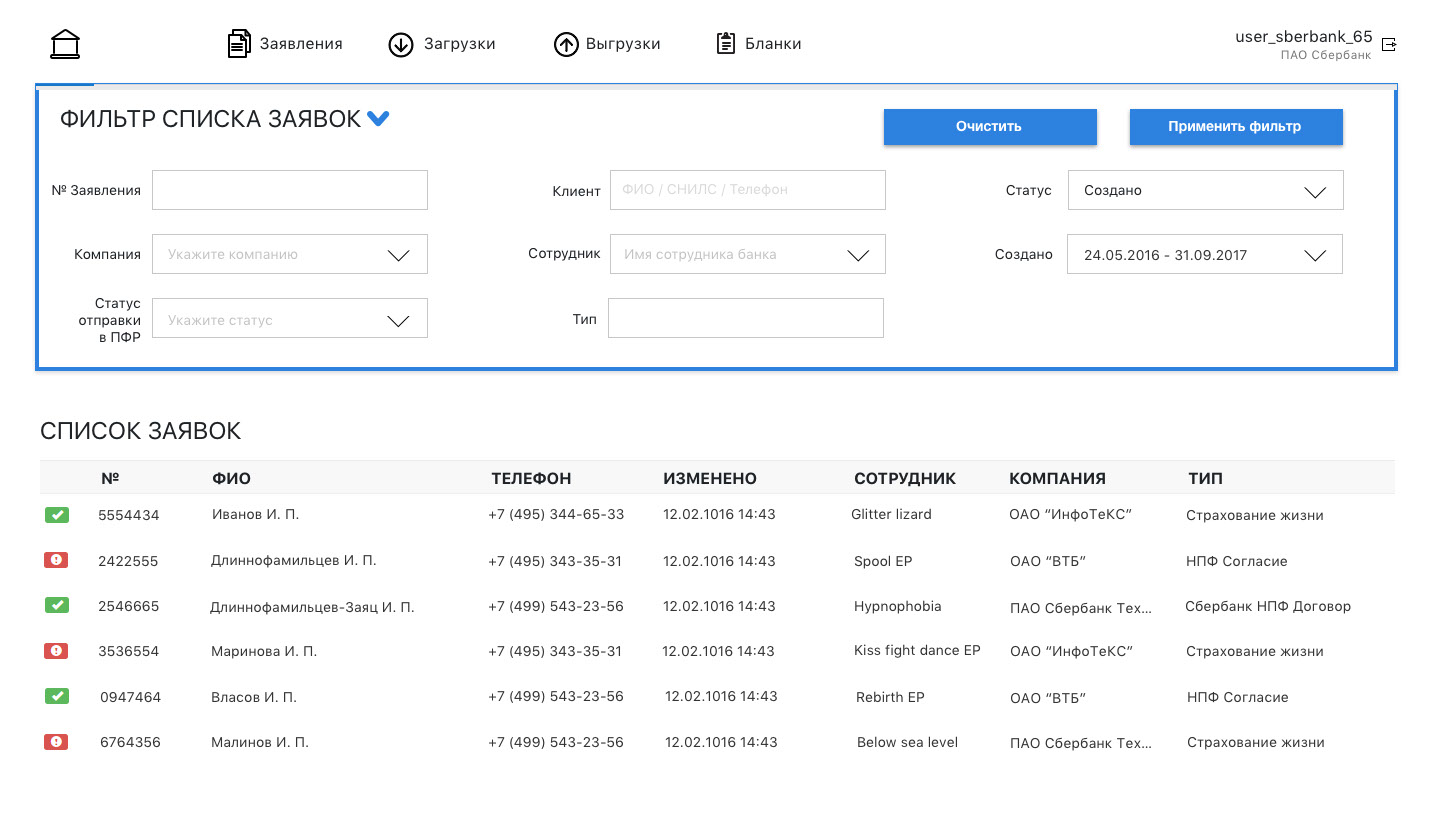Click the Загрузки download arrow icon
The height and width of the screenshot is (817, 1440).
(401, 44)
